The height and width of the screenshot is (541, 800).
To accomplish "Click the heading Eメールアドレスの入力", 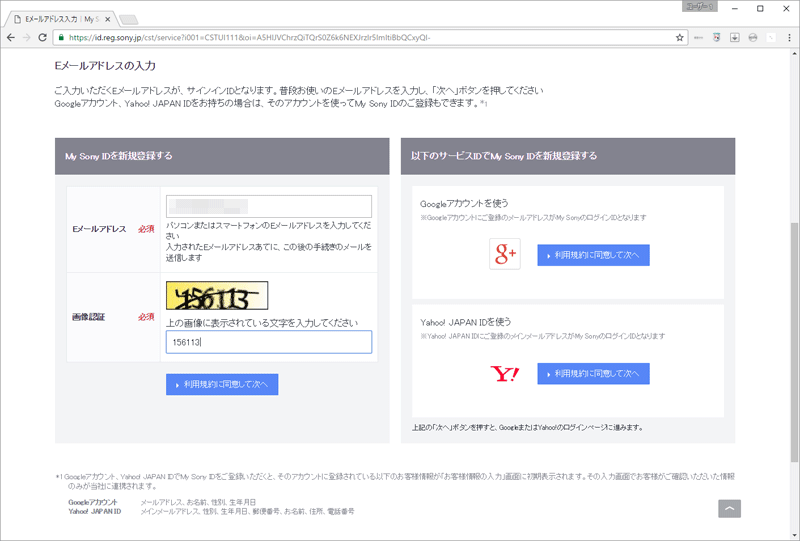I will (105, 66).
